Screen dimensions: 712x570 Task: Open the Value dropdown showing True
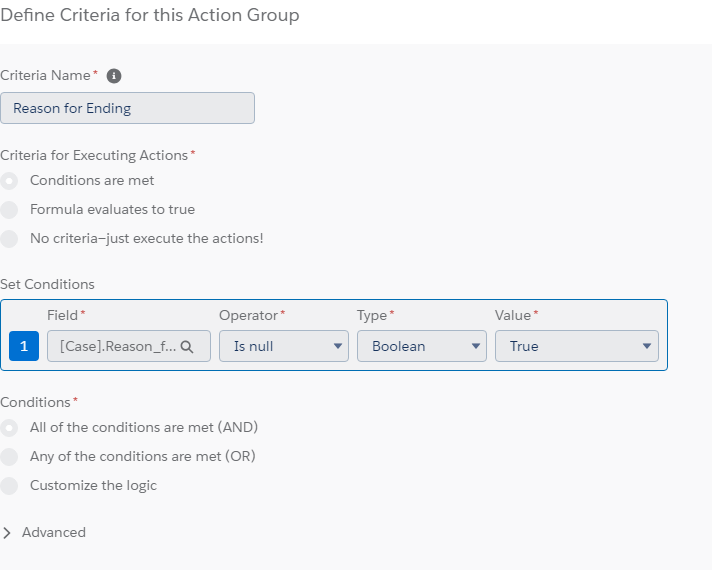(x=576, y=346)
